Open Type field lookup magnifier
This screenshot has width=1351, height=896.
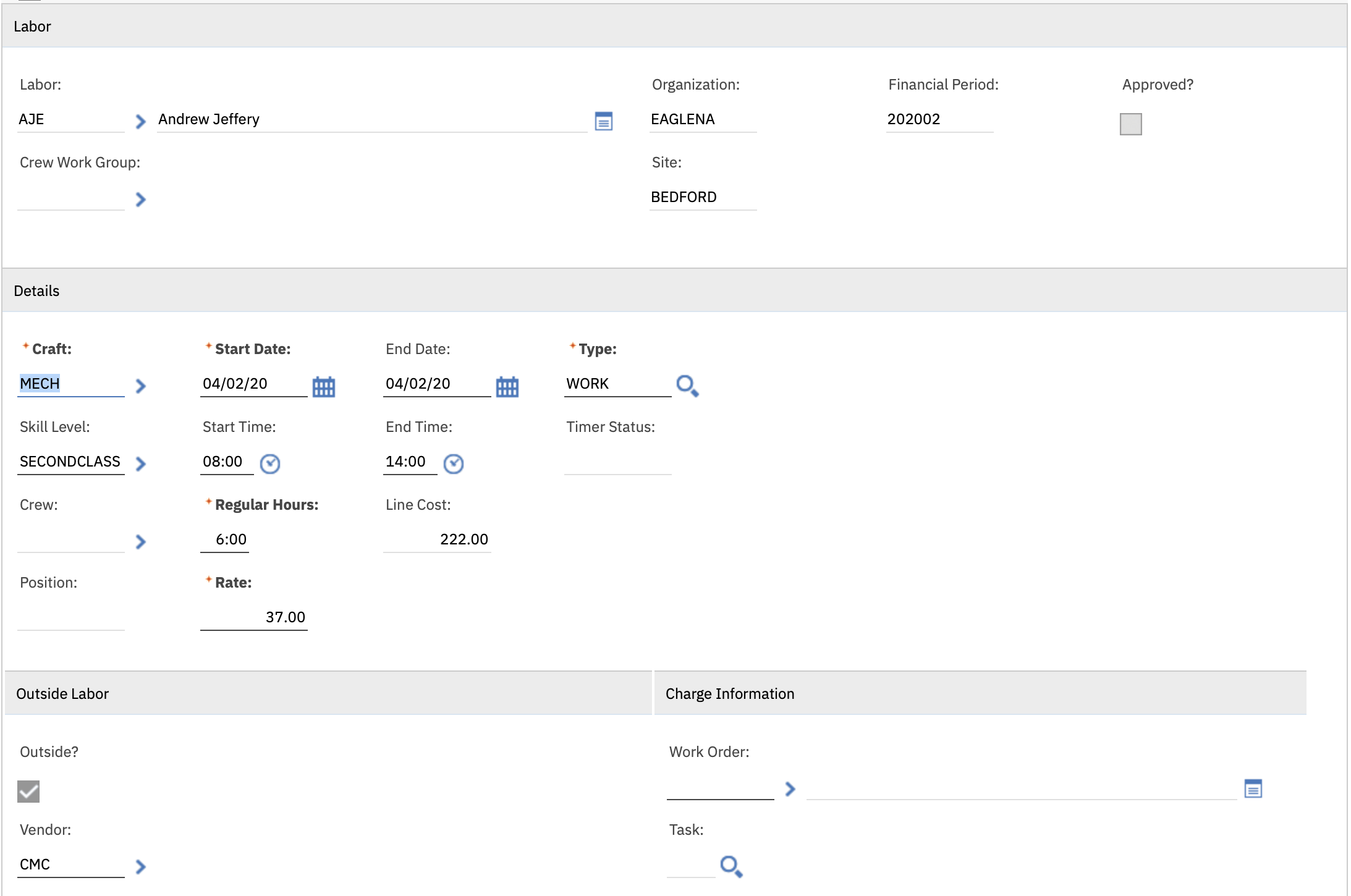point(687,386)
